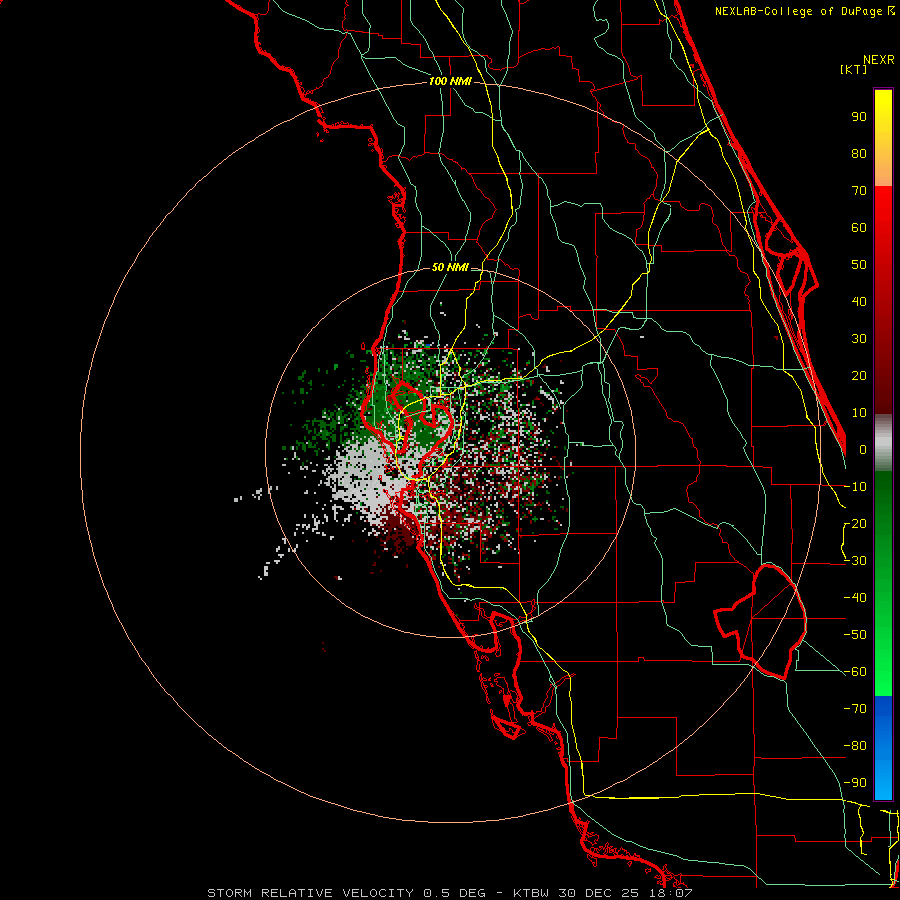Viewport: 900px width, 900px height.
Task: Pick the blue segment of the color bar
Action: tap(883, 748)
